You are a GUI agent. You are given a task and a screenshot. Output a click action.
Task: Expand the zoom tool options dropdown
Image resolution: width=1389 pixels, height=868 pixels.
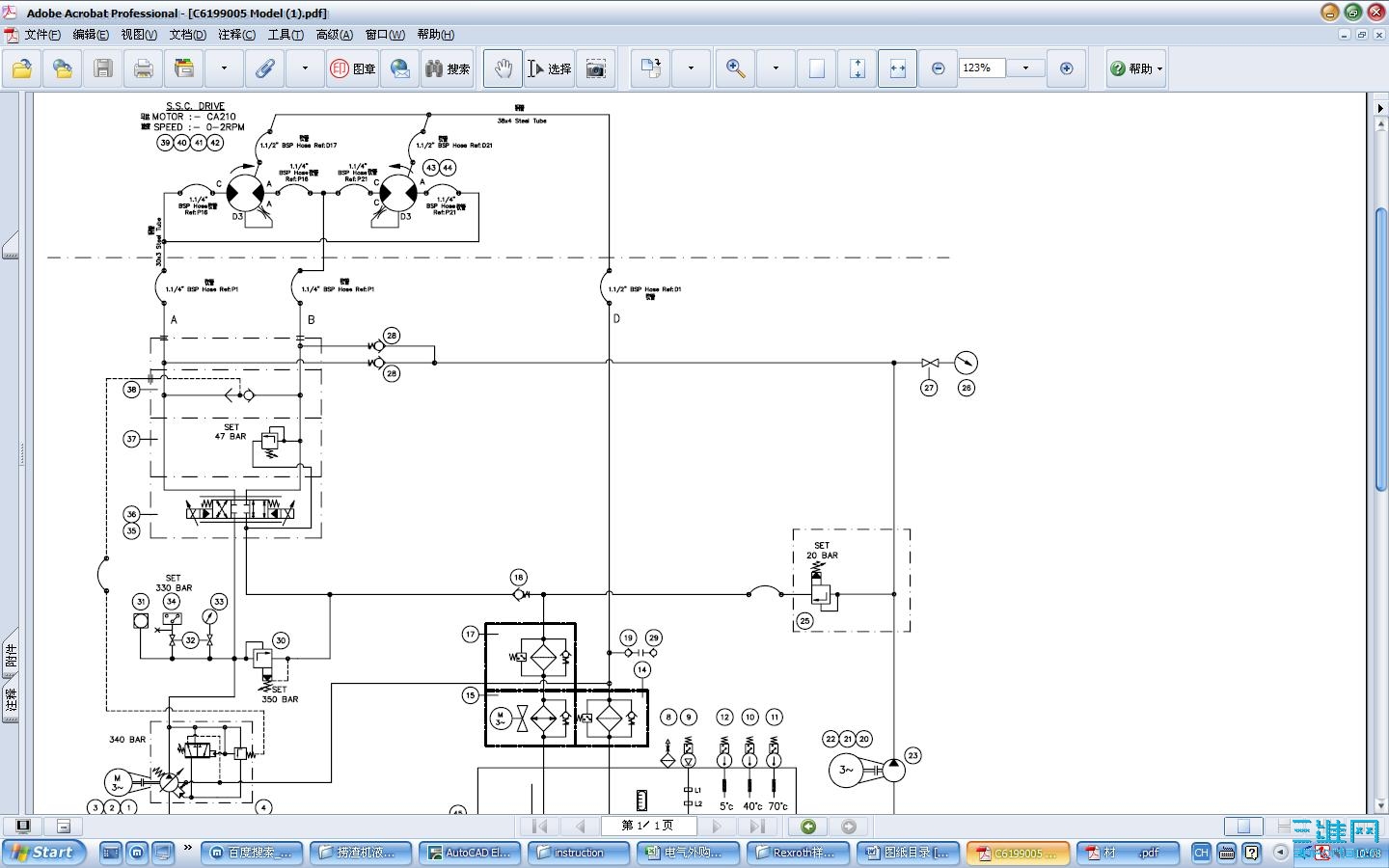[x=776, y=68]
